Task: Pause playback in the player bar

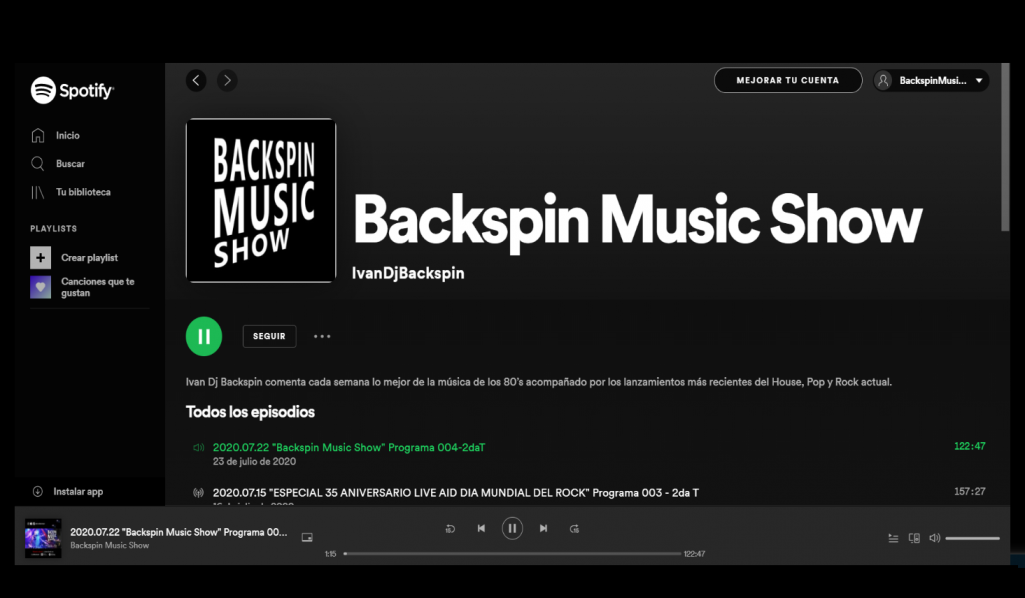Action: (x=512, y=528)
